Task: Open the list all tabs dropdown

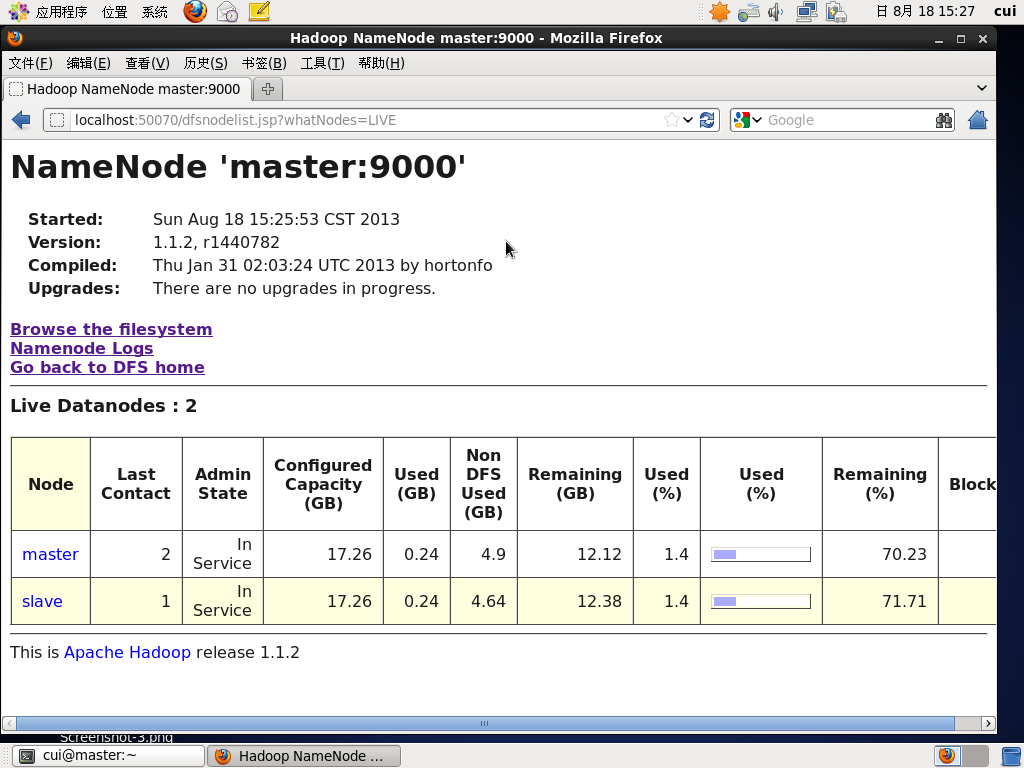Action: tap(982, 88)
